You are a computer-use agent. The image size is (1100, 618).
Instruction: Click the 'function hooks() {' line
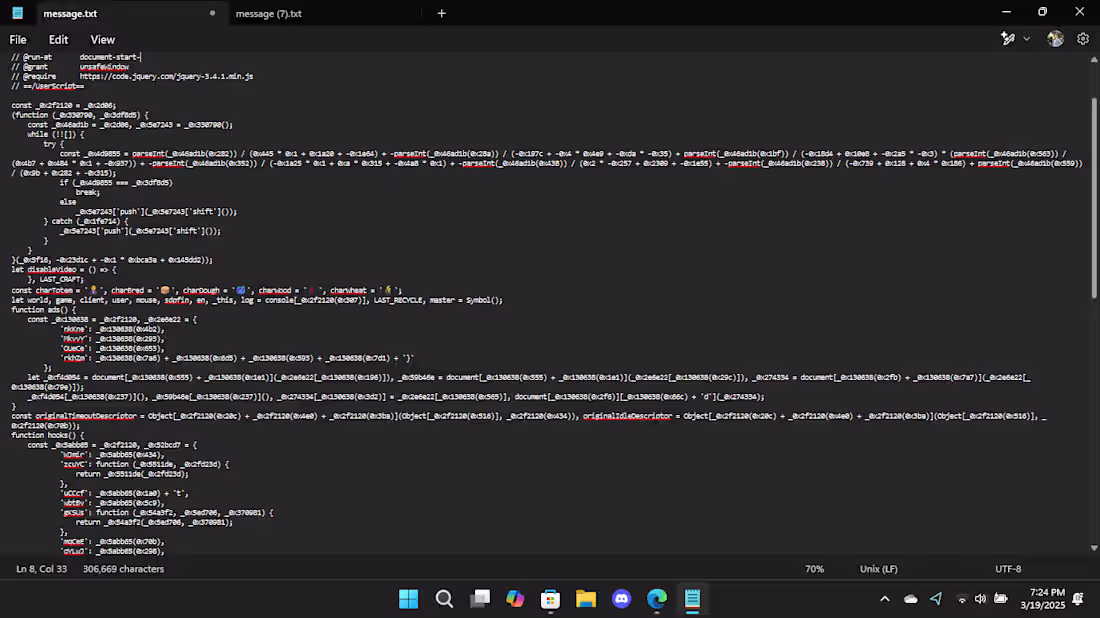click(x=48, y=435)
